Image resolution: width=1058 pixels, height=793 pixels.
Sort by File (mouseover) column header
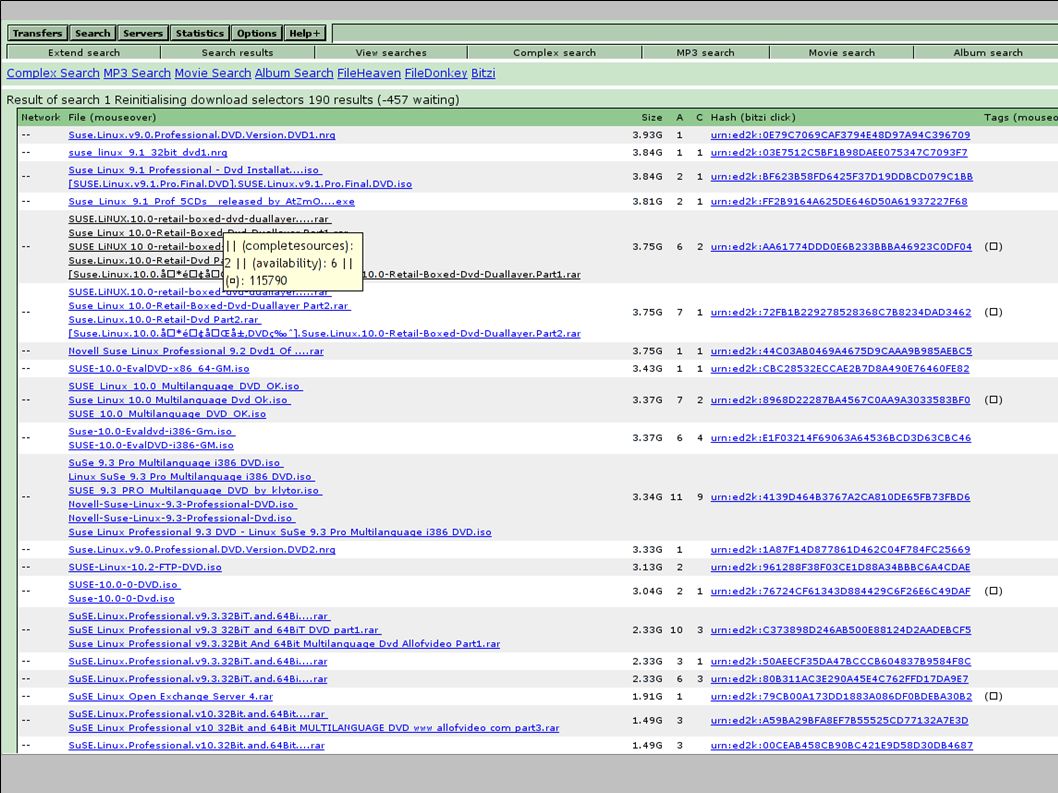(x=112, y=117)
